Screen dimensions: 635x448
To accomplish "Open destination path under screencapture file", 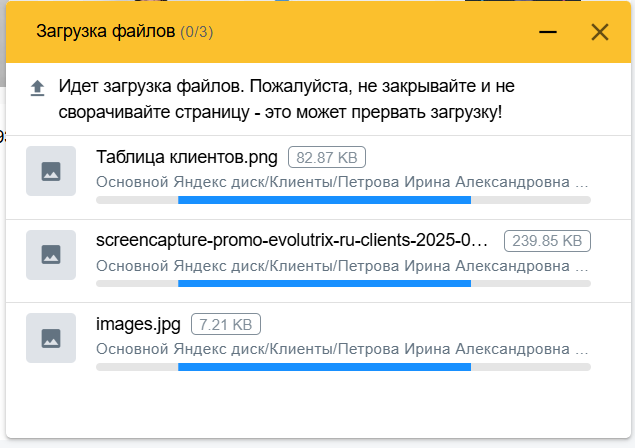I will pyautogui.click(x=342, y=266).
